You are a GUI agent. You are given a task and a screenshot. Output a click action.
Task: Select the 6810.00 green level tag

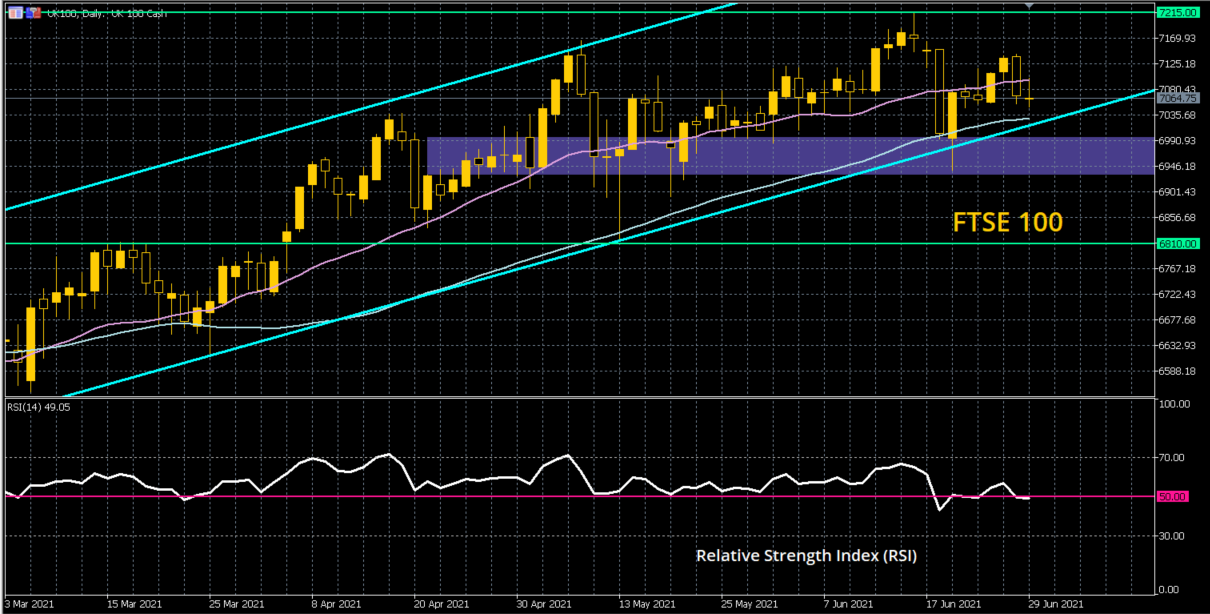1177,243
